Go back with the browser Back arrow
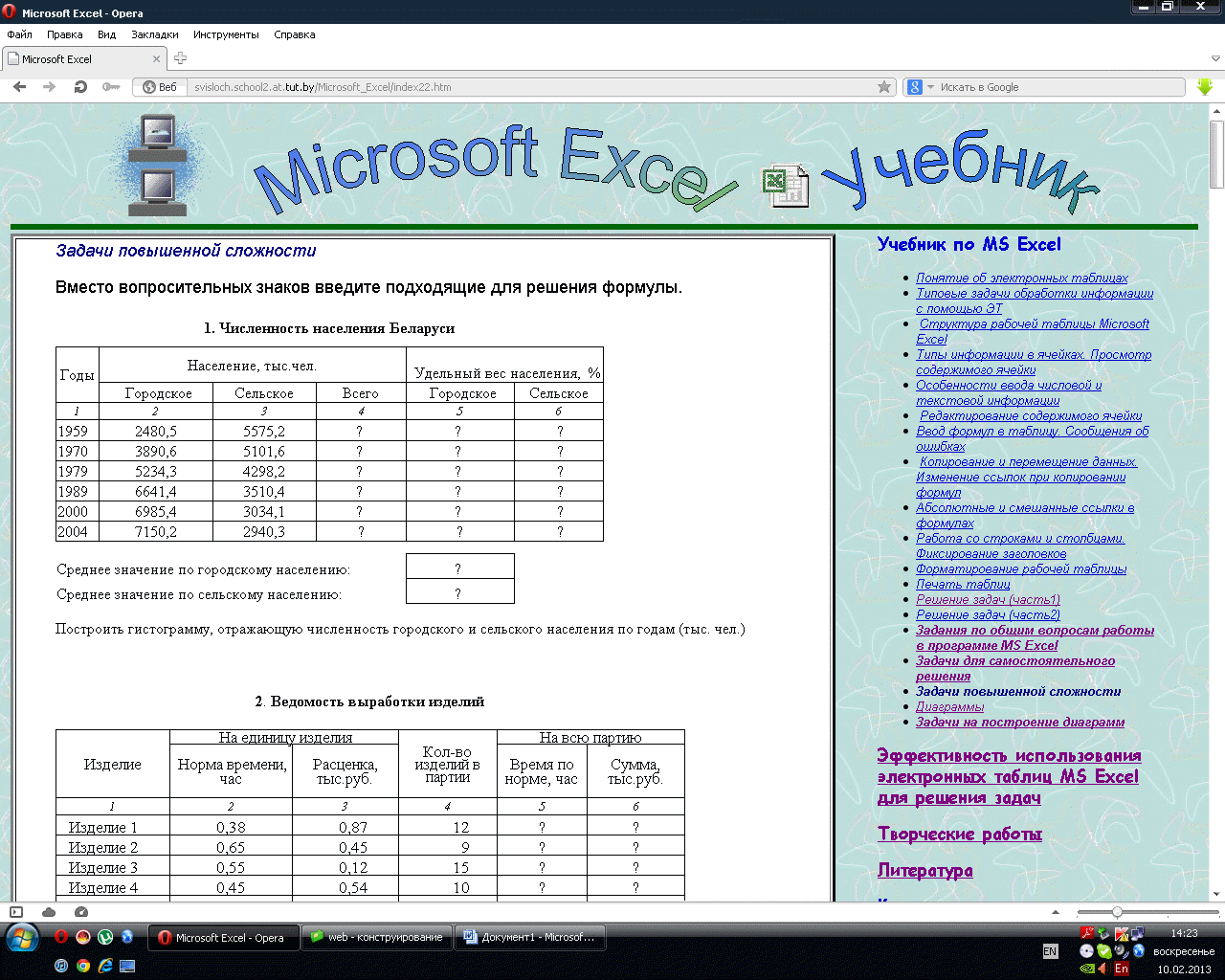This screenshot has width=1225, height=980. coord(19,86)
